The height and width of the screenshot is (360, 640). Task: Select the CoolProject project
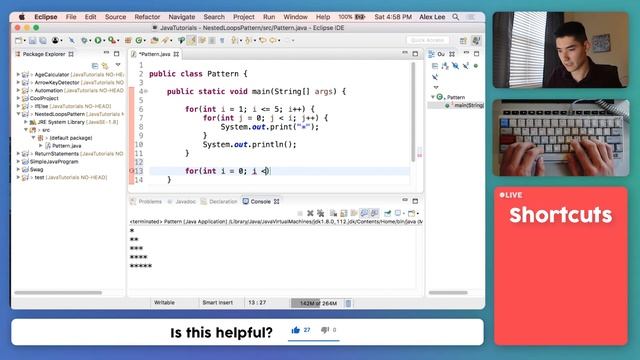(x=44, y=98)
